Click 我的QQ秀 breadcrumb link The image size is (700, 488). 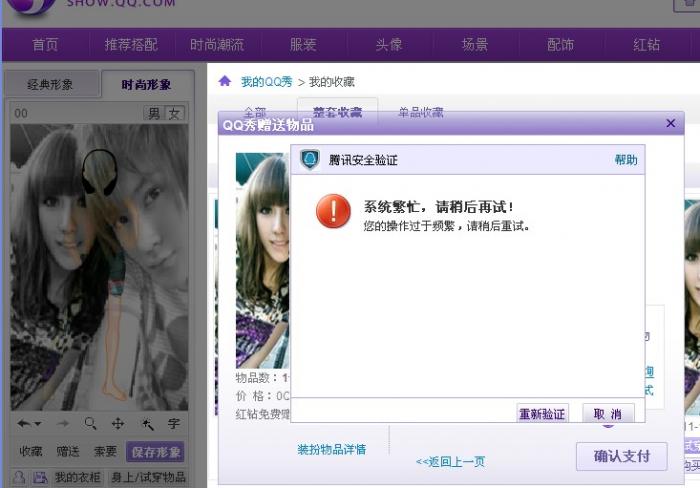pyautogui.click(x=267, y=82)
